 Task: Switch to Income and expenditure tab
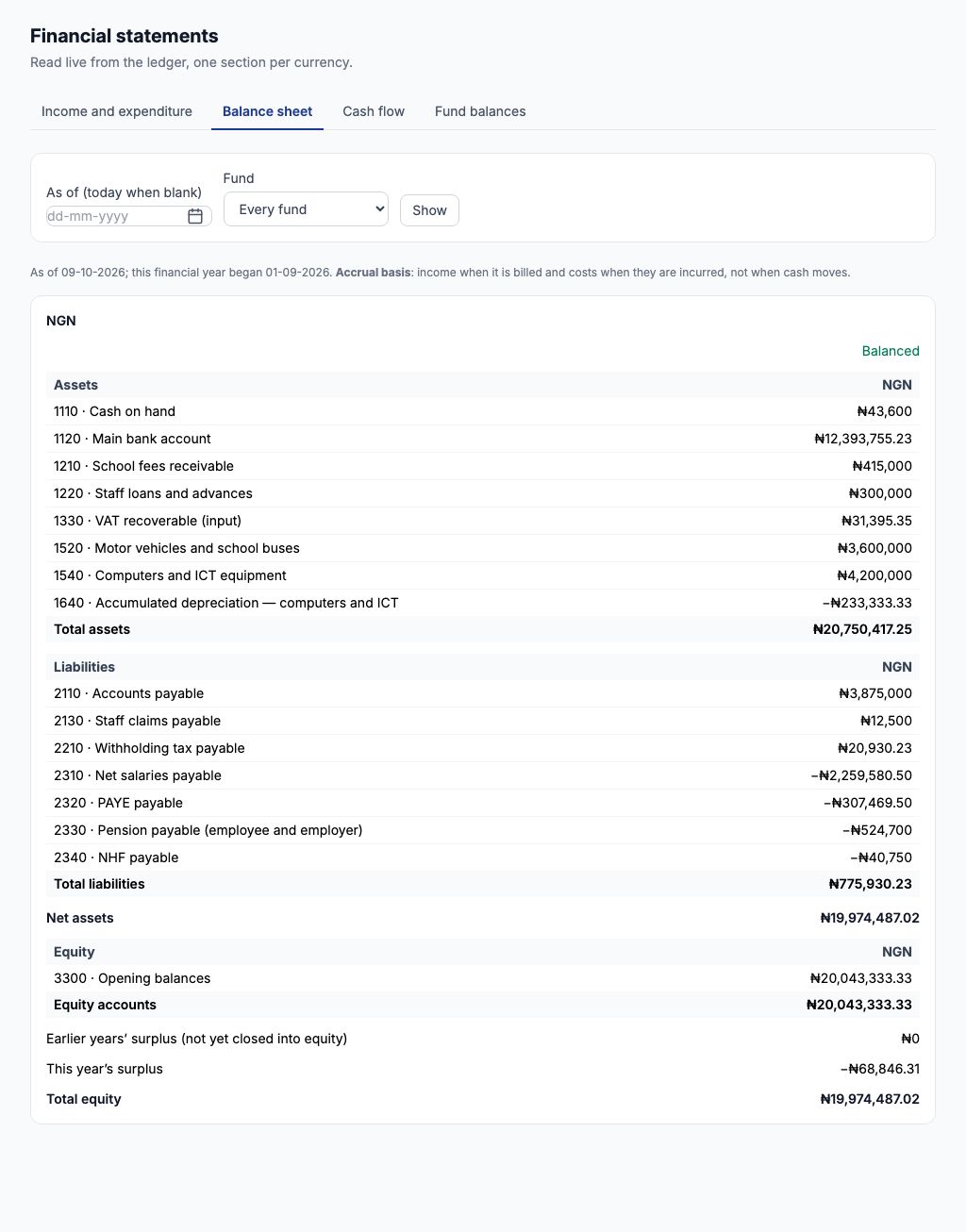coord(117,111)
